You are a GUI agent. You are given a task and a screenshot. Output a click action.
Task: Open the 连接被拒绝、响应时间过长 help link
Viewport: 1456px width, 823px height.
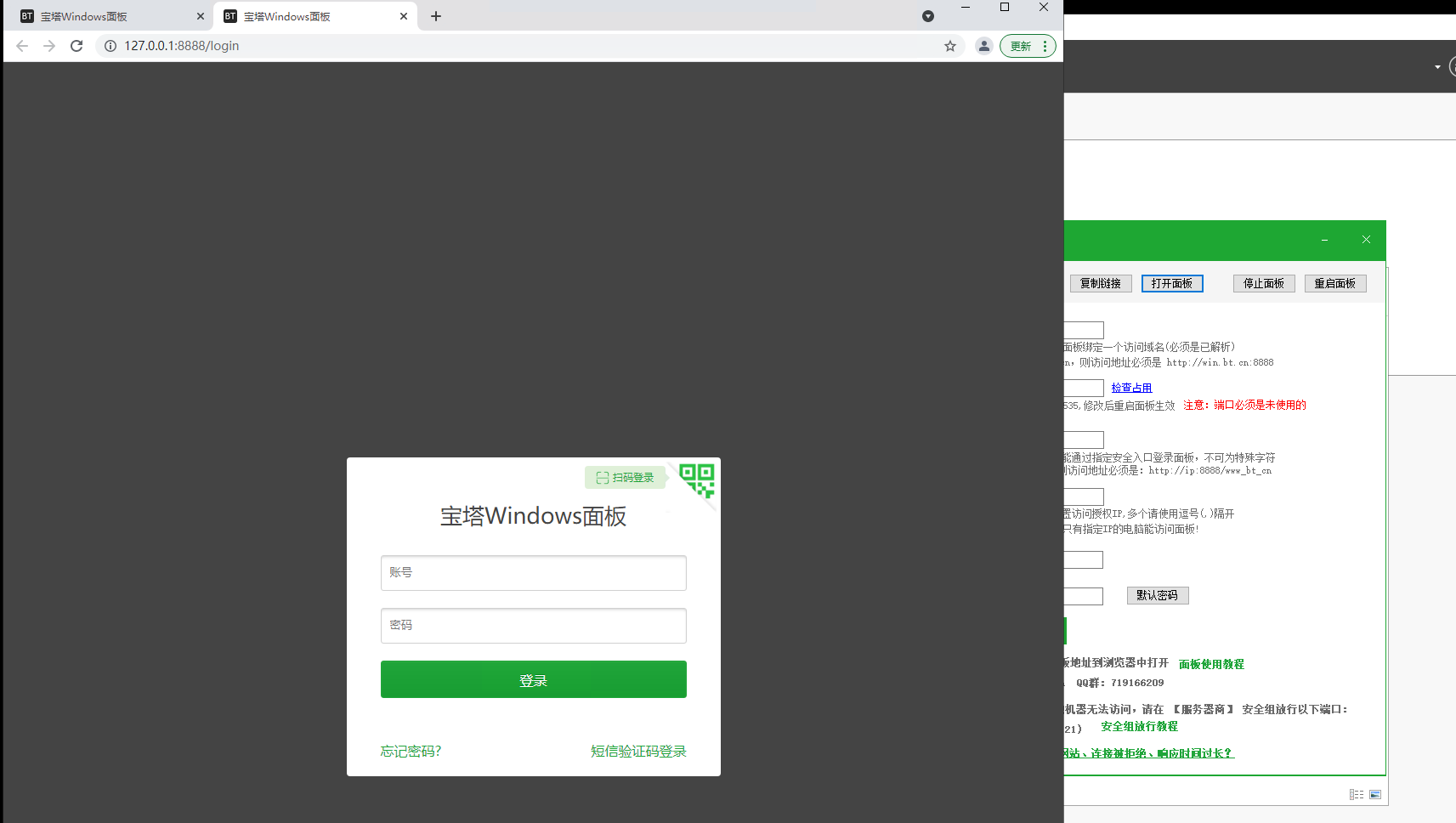tap(1149, 753)
